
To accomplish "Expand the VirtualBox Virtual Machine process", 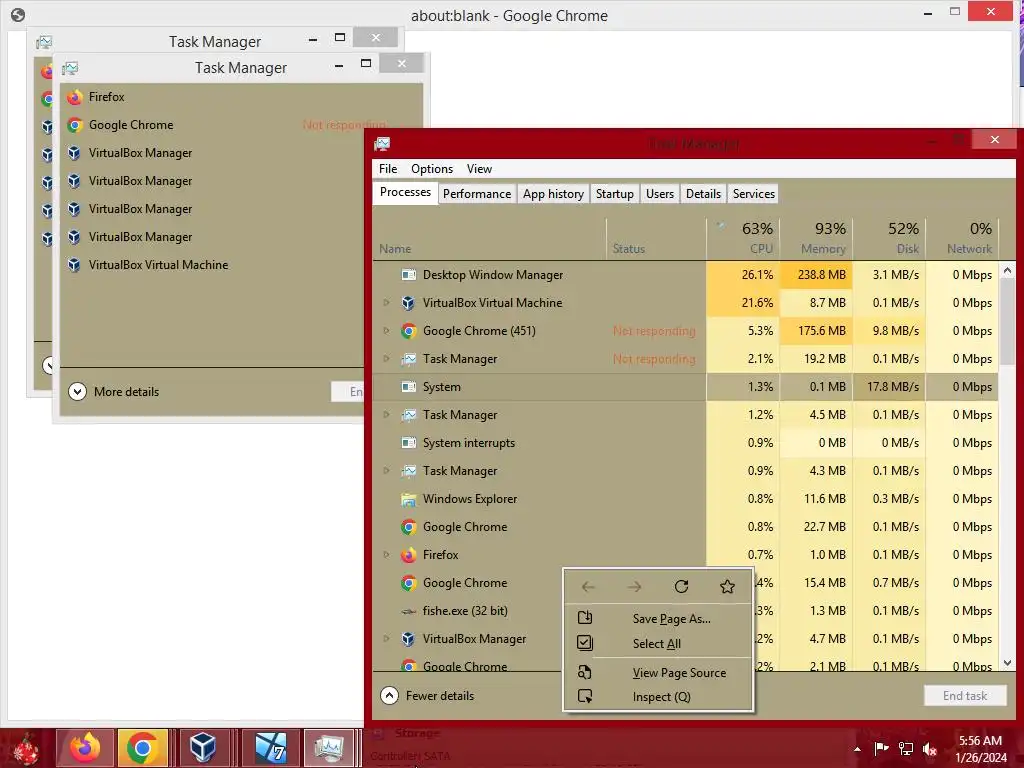I will click(x=386, y=303).
